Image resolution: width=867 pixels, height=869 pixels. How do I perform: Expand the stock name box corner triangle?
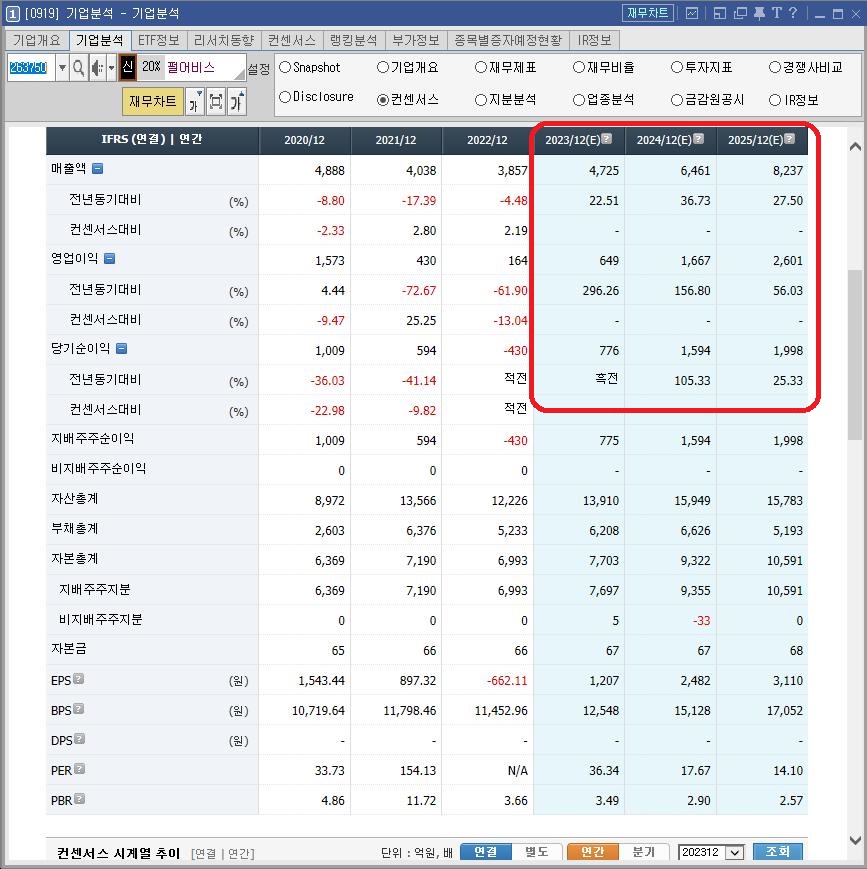[x=240, y=74]
